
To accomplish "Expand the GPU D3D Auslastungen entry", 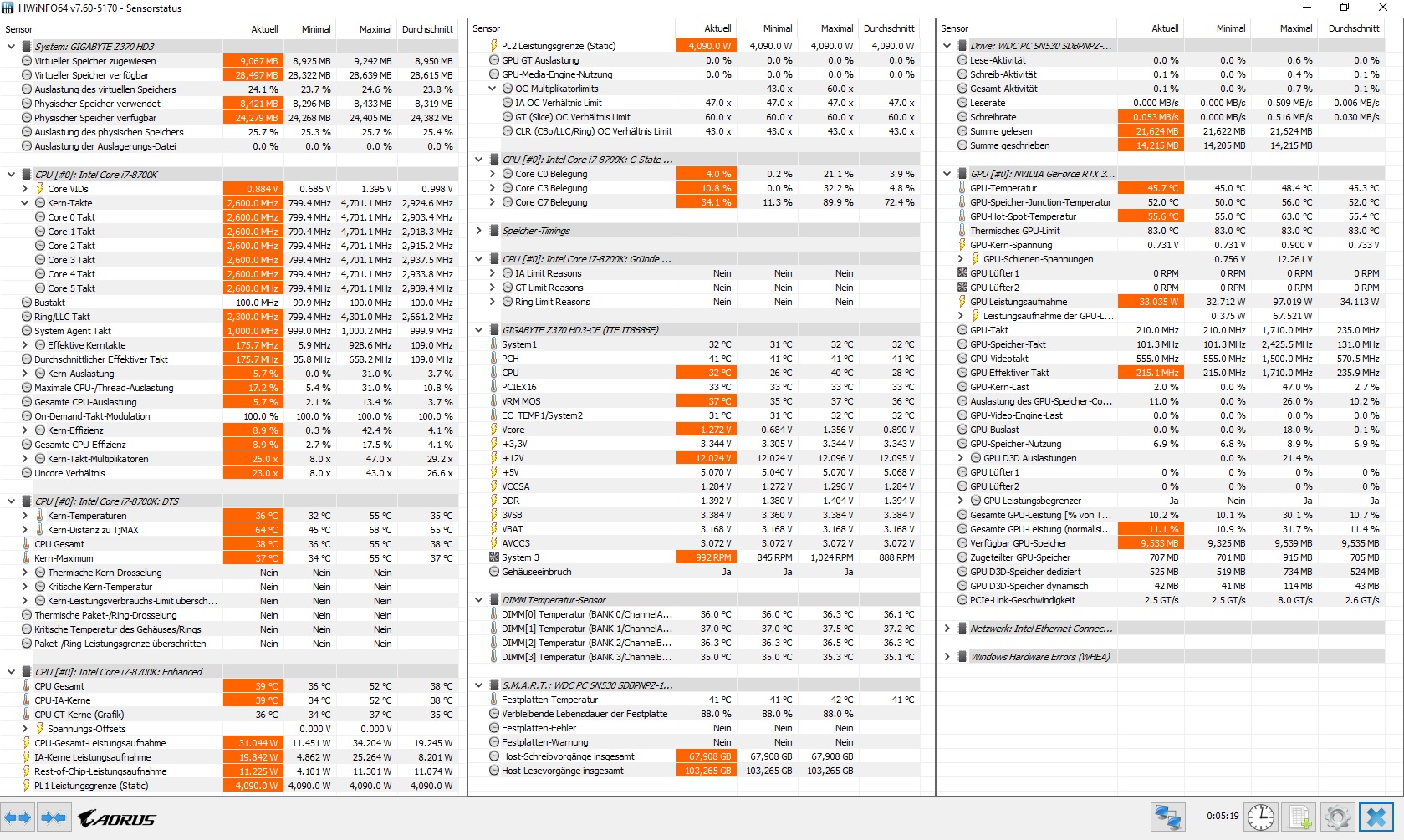I will click(960, 458).
